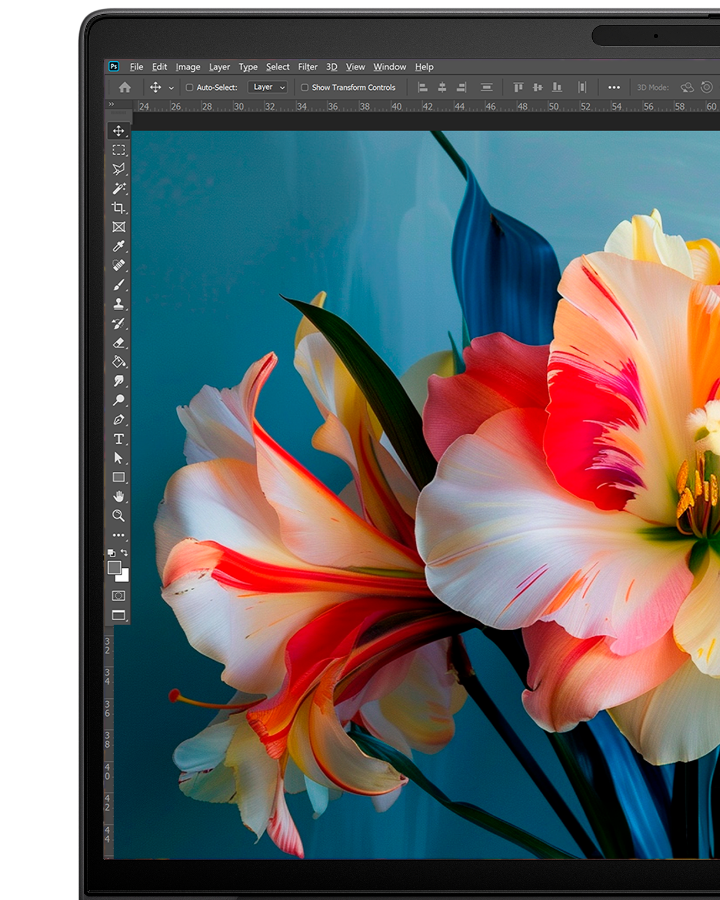Select the Paint Bucket tool

(x=119, y=362)
